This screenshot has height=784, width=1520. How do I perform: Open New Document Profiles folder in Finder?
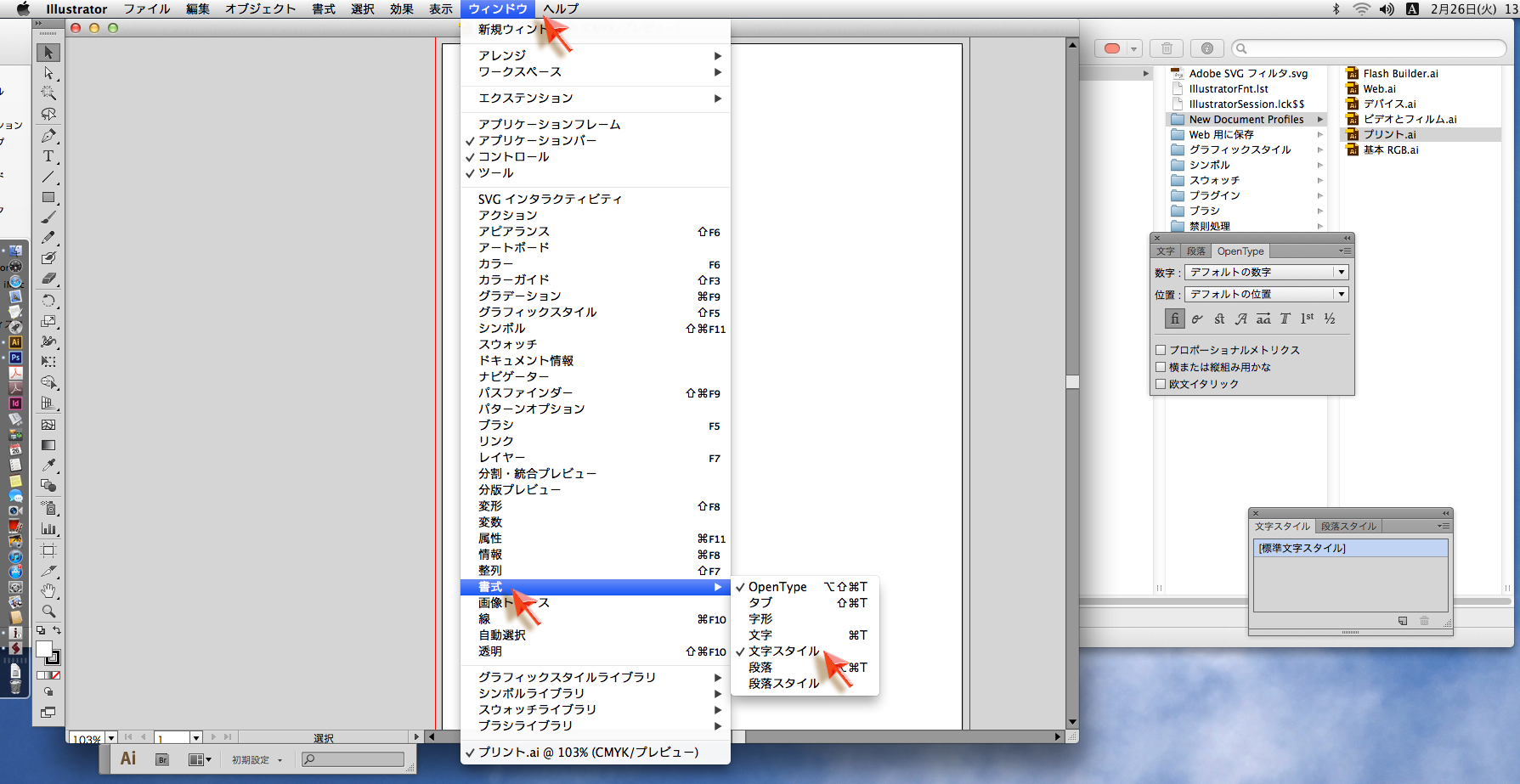[x=1246, y=120]
